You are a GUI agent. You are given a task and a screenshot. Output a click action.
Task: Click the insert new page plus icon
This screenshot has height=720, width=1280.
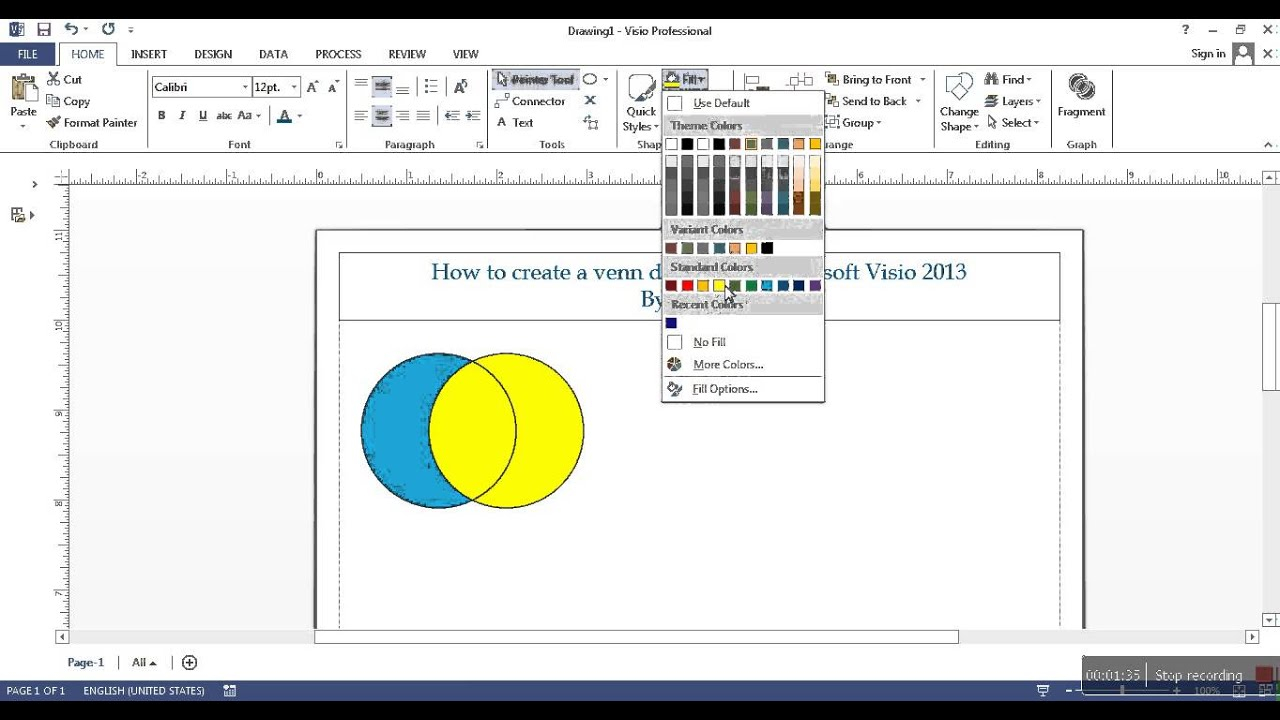pyautogui.click(x=189, y=662)
